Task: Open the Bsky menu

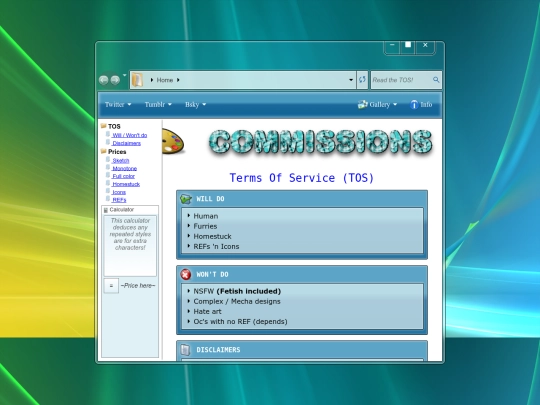Action: click(x=195, y=104)
